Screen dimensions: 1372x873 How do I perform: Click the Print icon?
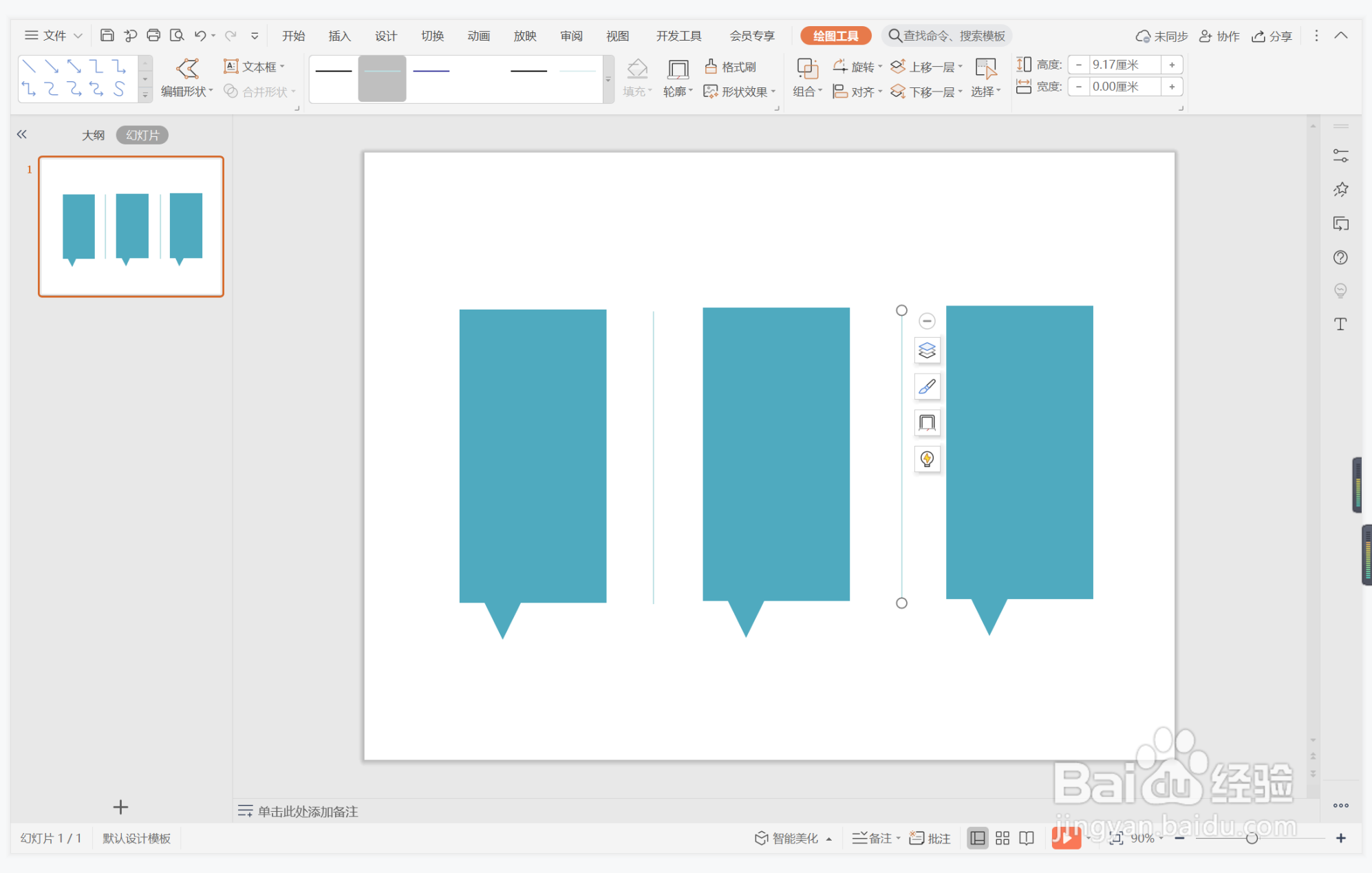coord(153,35)
